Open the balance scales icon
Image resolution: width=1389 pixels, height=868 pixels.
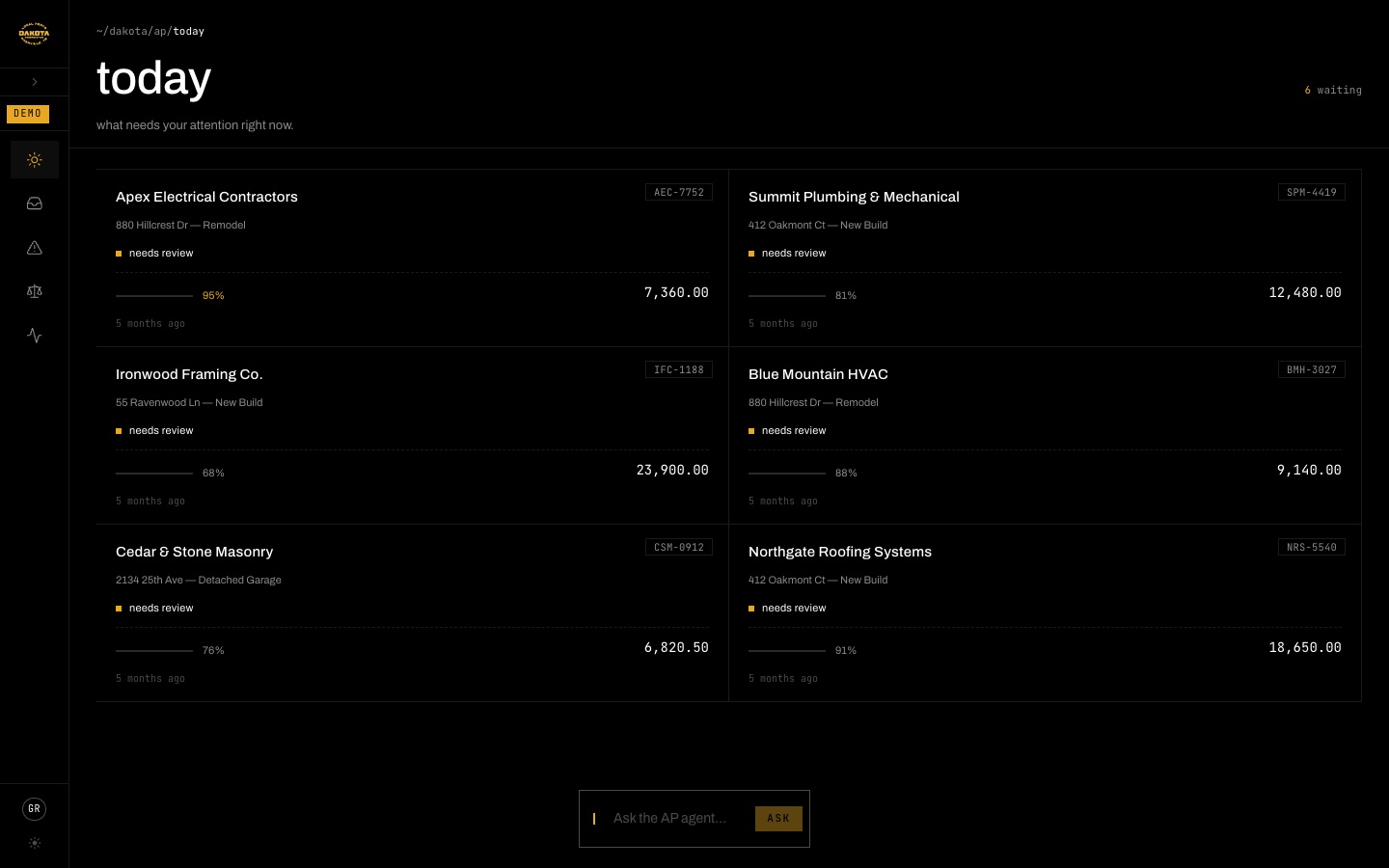(35, 291)
